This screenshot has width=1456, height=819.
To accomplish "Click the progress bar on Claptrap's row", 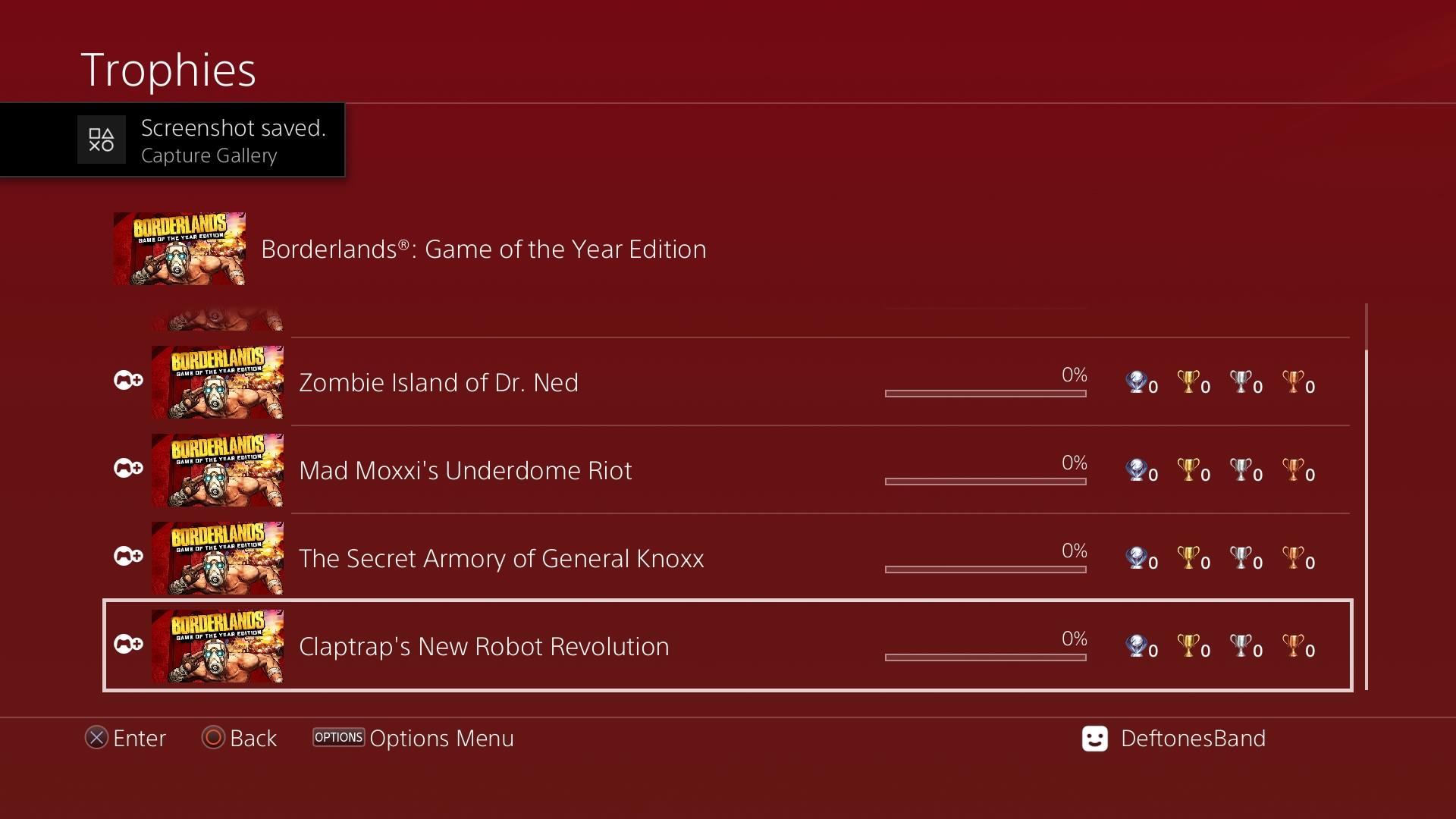I will point(985,657).
